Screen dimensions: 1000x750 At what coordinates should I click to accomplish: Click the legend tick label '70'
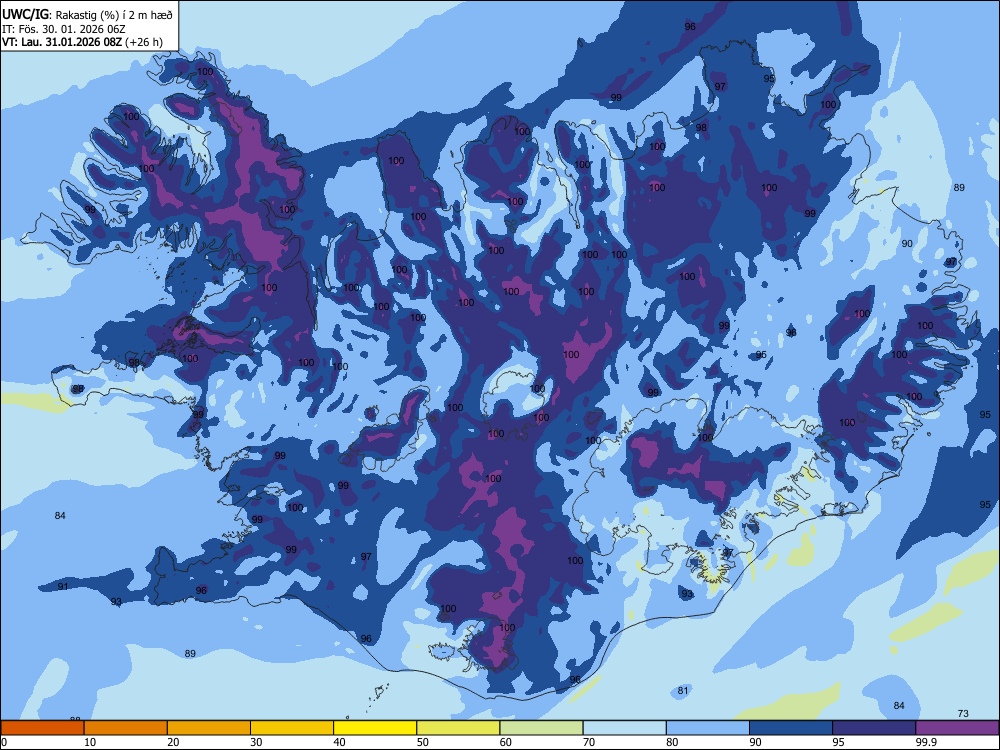pyautogui.click(x=589, y=742)
